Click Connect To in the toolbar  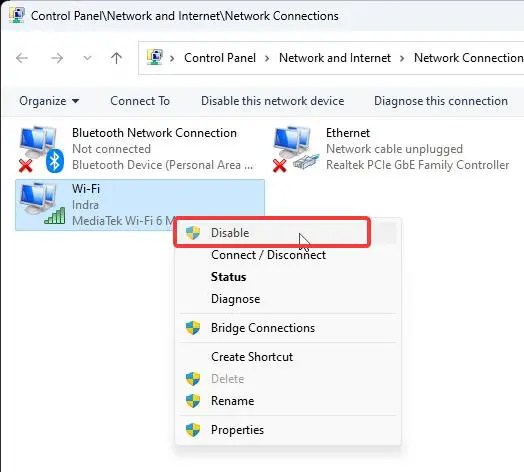pyautogui.click(x=140, y=101)
